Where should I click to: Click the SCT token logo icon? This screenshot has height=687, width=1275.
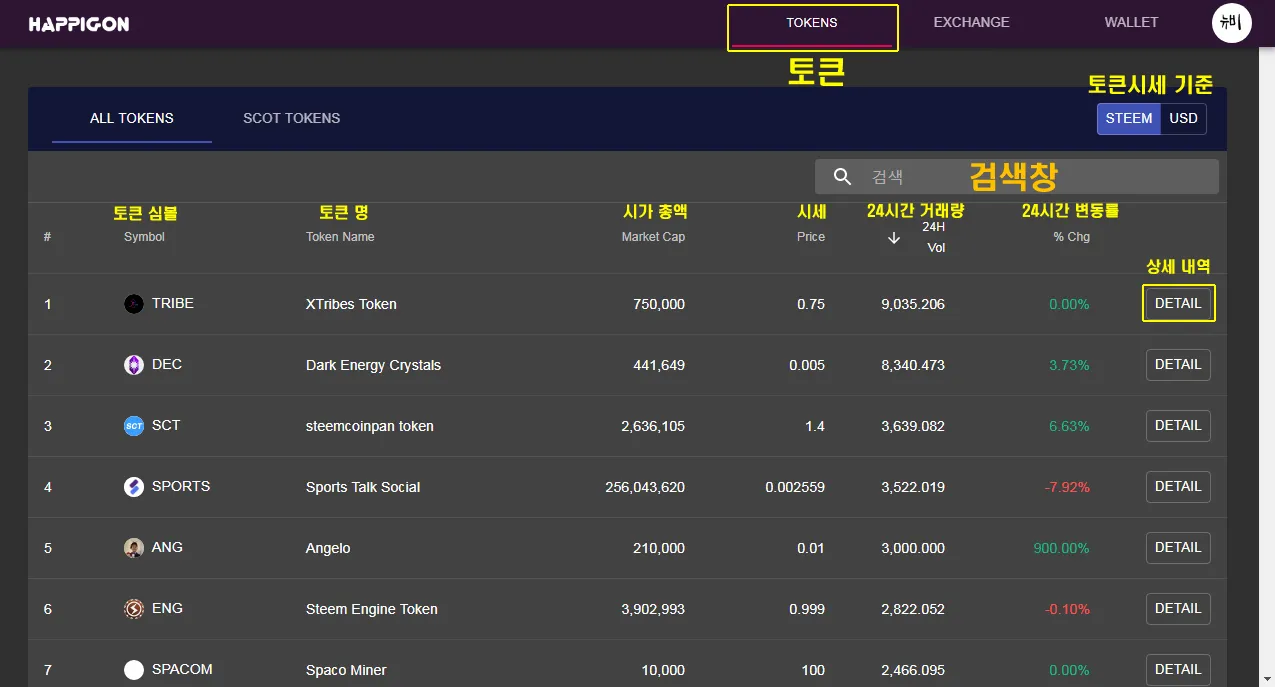pos(134,426)
